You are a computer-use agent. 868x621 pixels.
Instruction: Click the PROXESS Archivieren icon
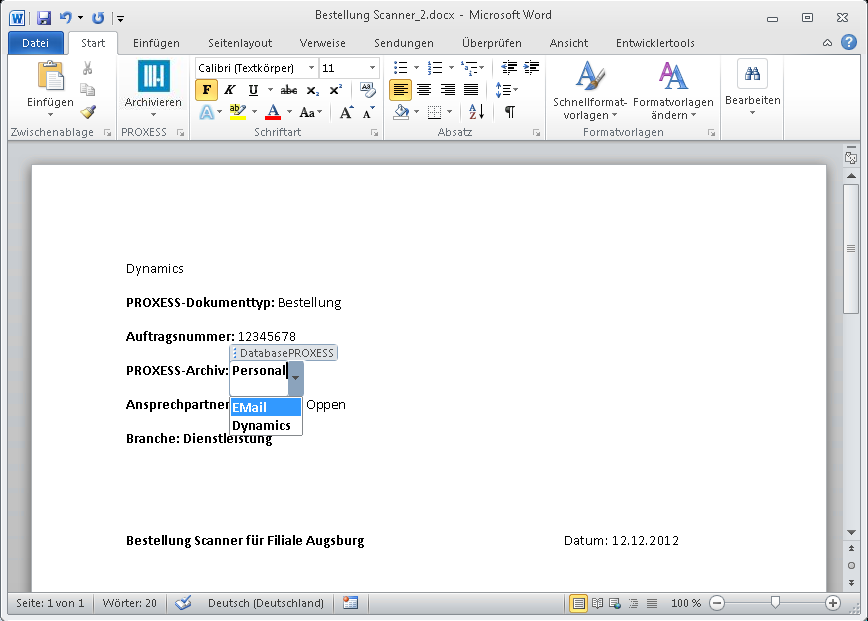click(153, 76)
